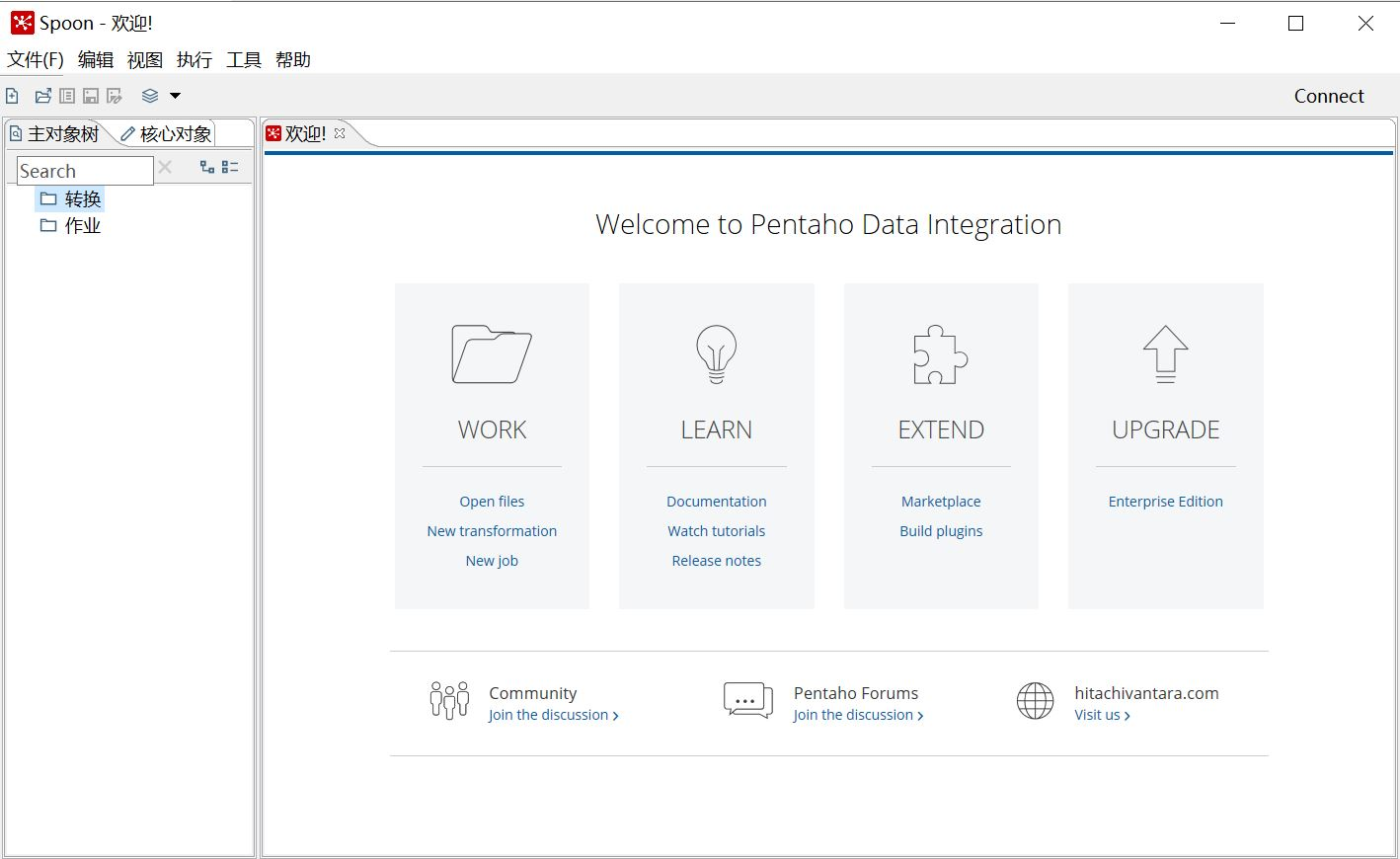Click the hitachivantara.com globe icon

click(1036, 701)
